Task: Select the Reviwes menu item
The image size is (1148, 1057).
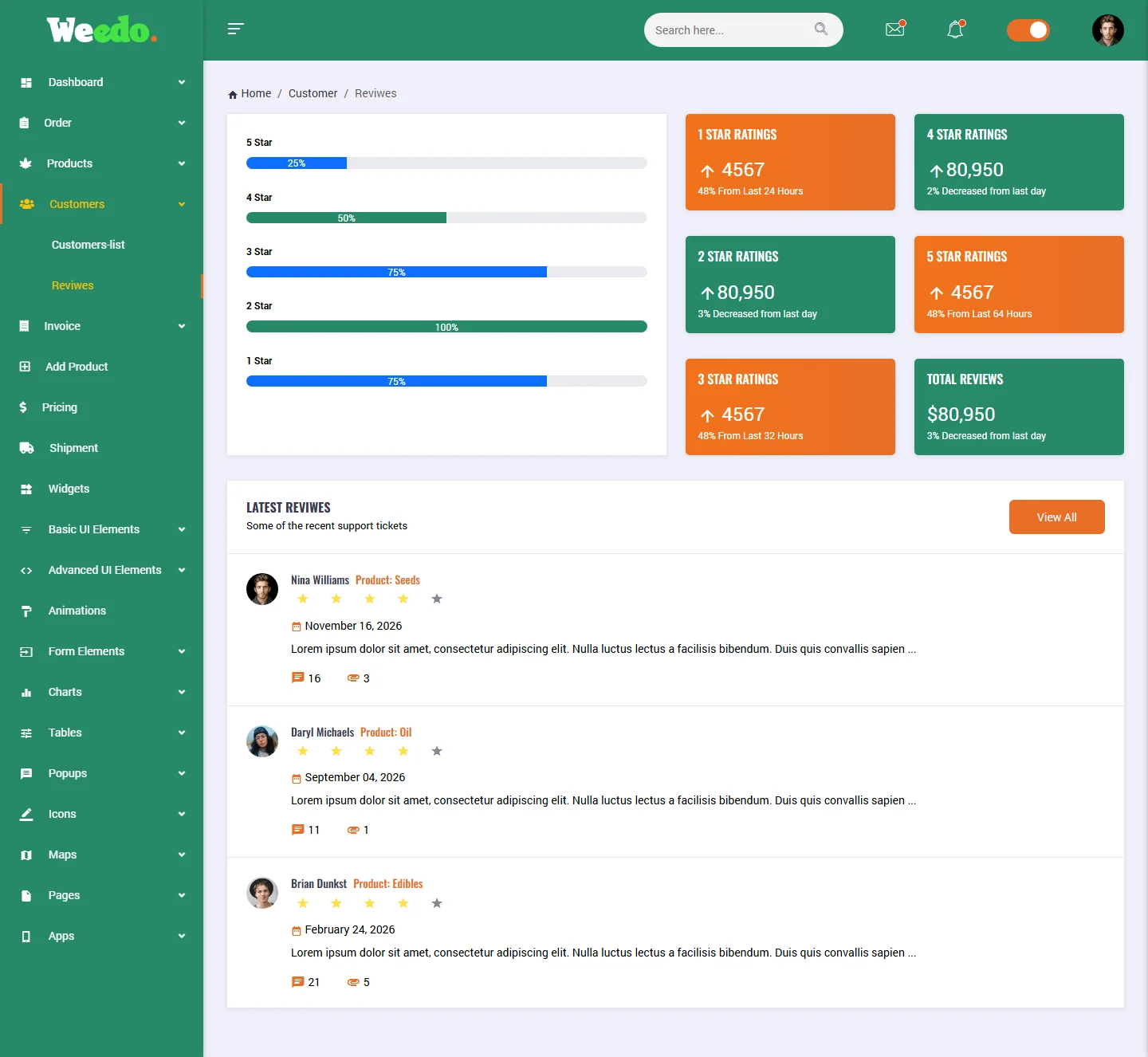Action: 73,285
